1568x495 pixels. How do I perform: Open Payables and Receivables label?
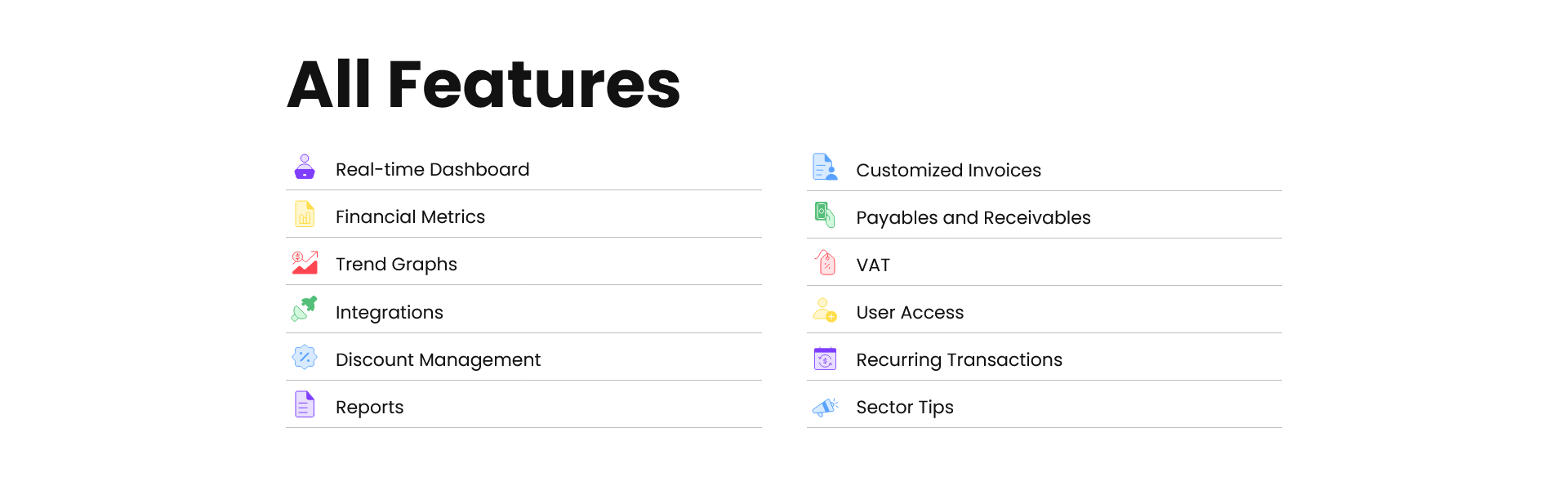pos(973,217)
